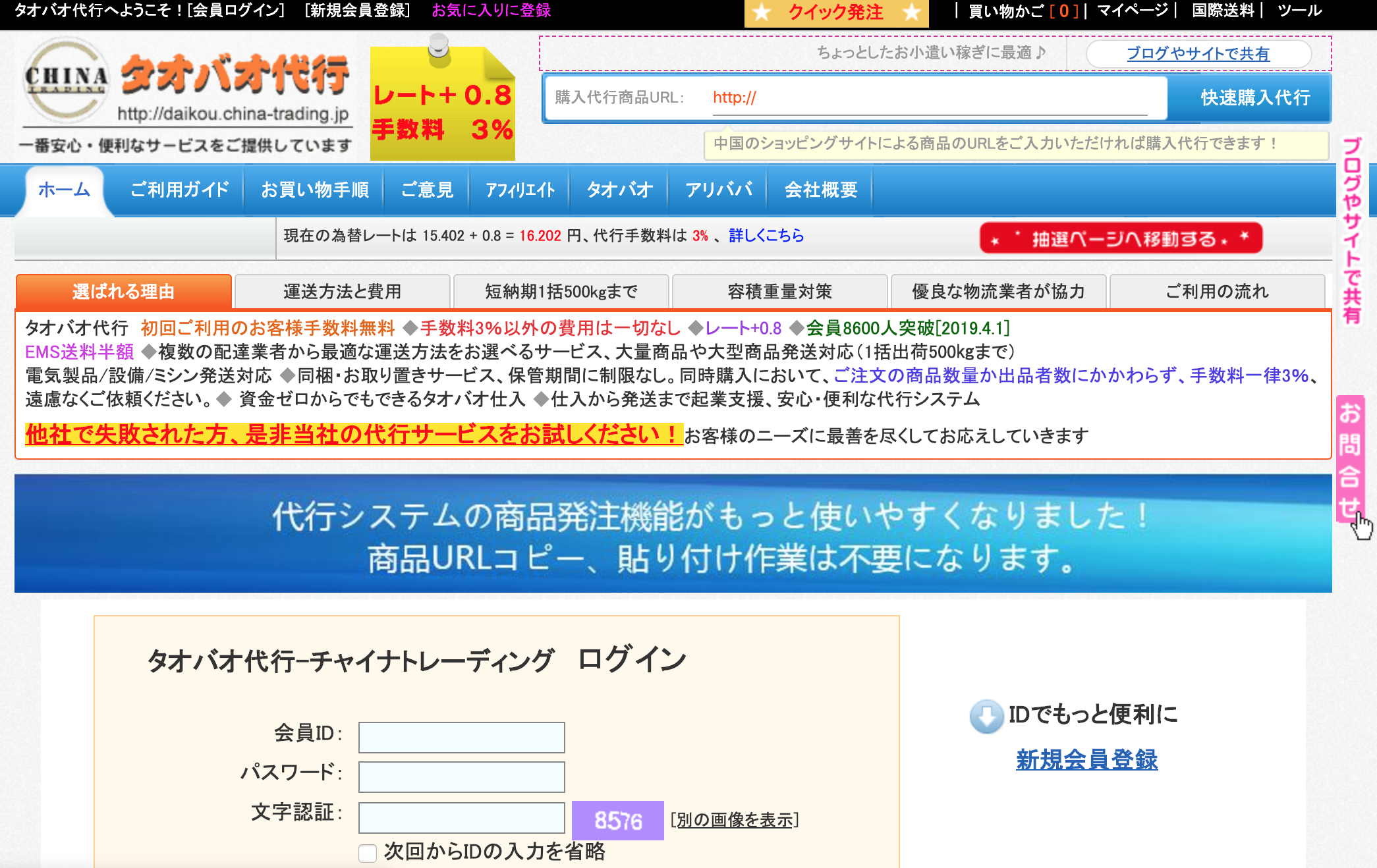Click the blue download arrow icon

pos(986,716)
